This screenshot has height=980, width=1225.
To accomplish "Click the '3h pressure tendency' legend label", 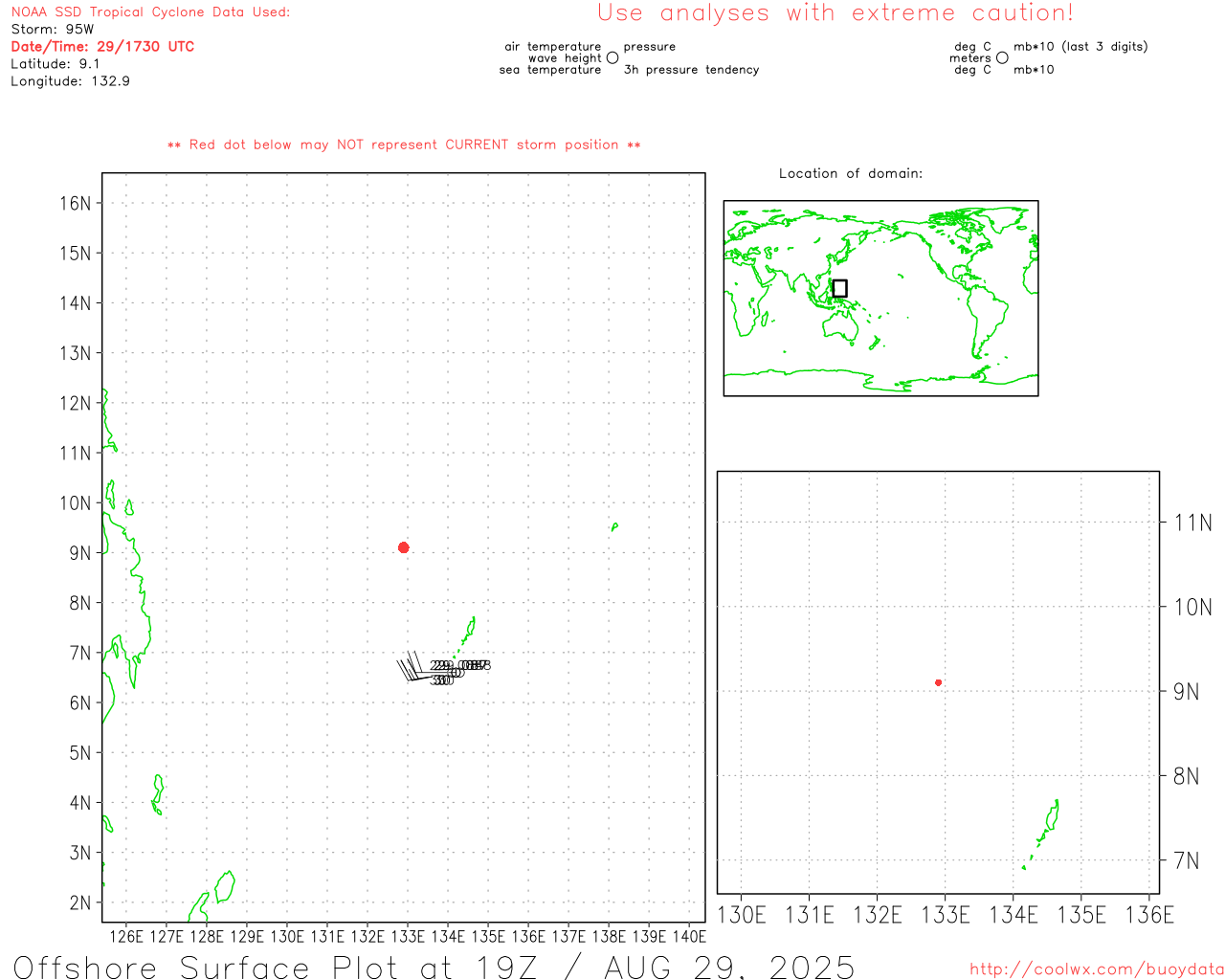I will click(691, 70).
